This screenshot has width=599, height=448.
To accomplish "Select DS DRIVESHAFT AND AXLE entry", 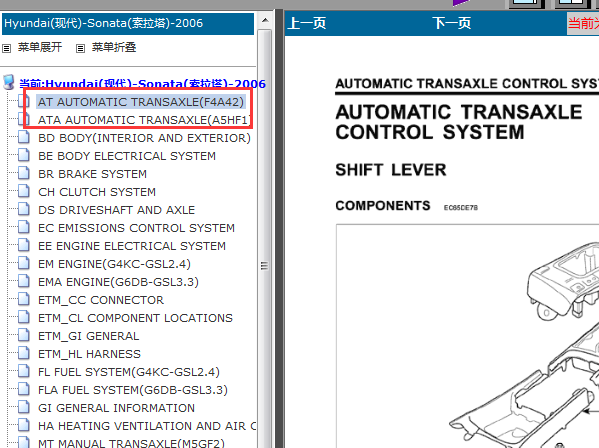I will coord(117,210).
